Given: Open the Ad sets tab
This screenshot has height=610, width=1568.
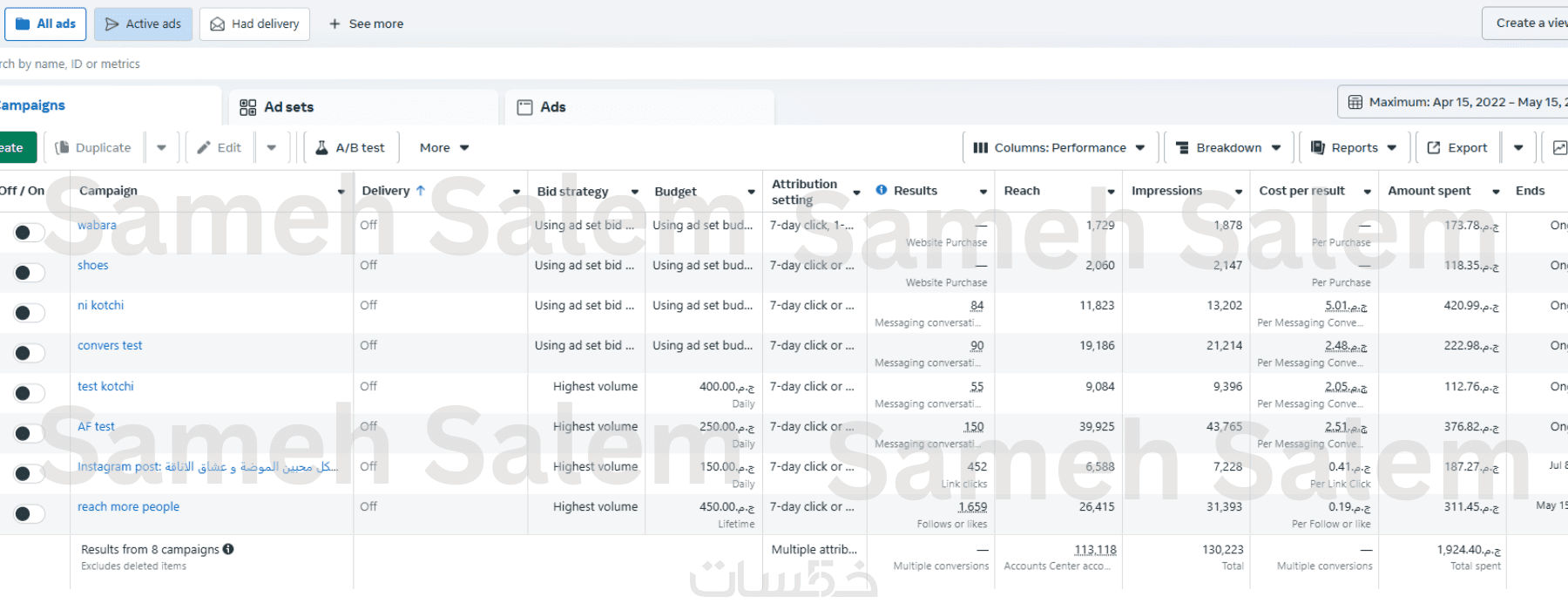Looking at the screenshot, I should click(x=363, y=107).
